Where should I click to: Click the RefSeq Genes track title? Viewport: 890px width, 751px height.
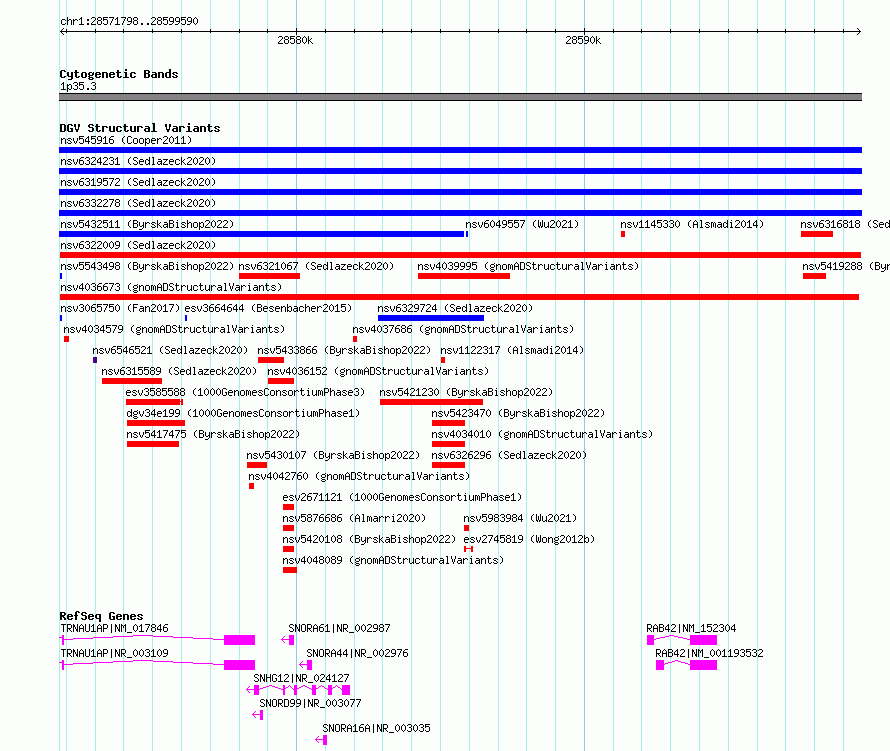(x=101, y=616)
